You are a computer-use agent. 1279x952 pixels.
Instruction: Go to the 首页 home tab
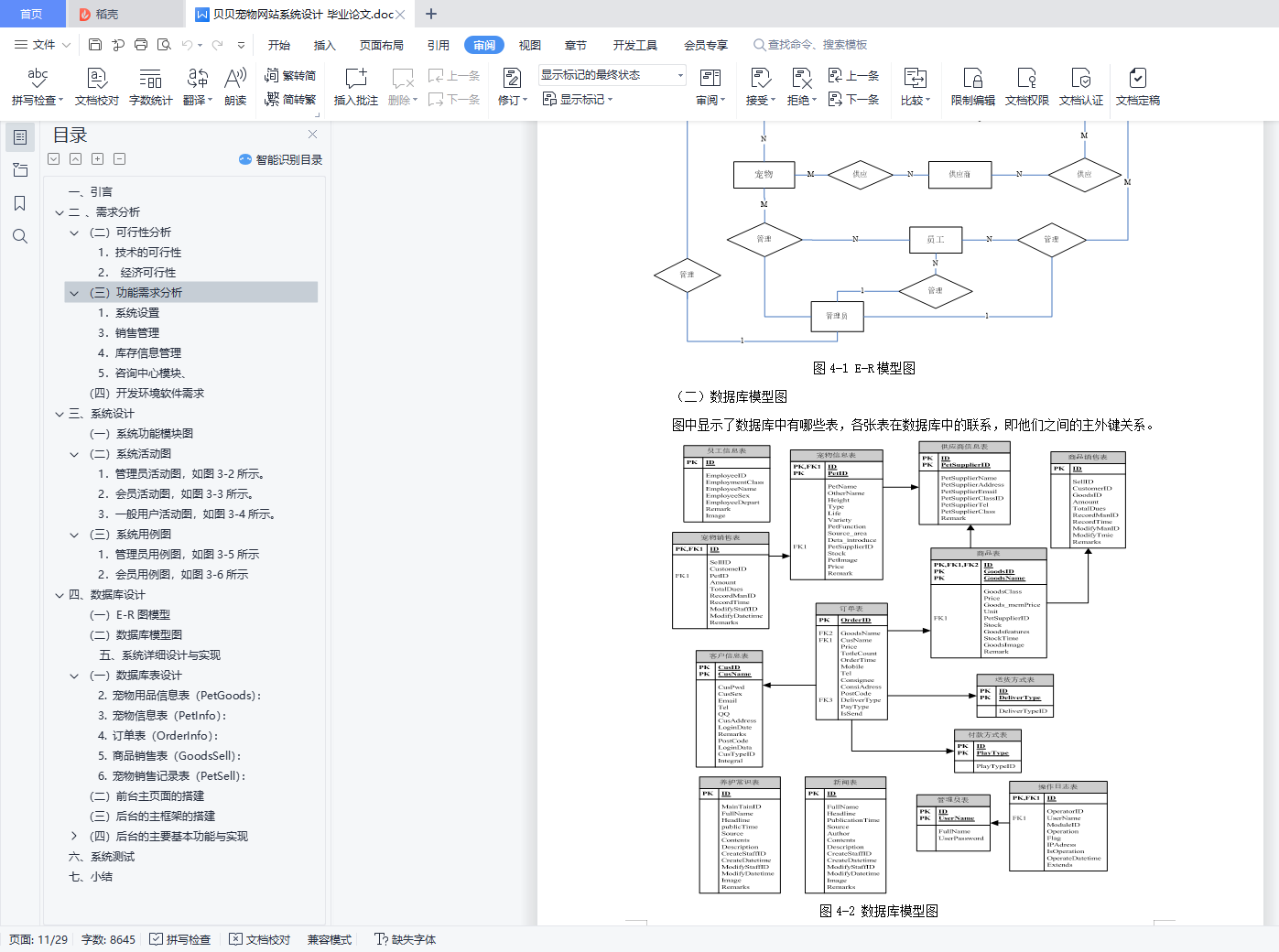click(31, 14)
